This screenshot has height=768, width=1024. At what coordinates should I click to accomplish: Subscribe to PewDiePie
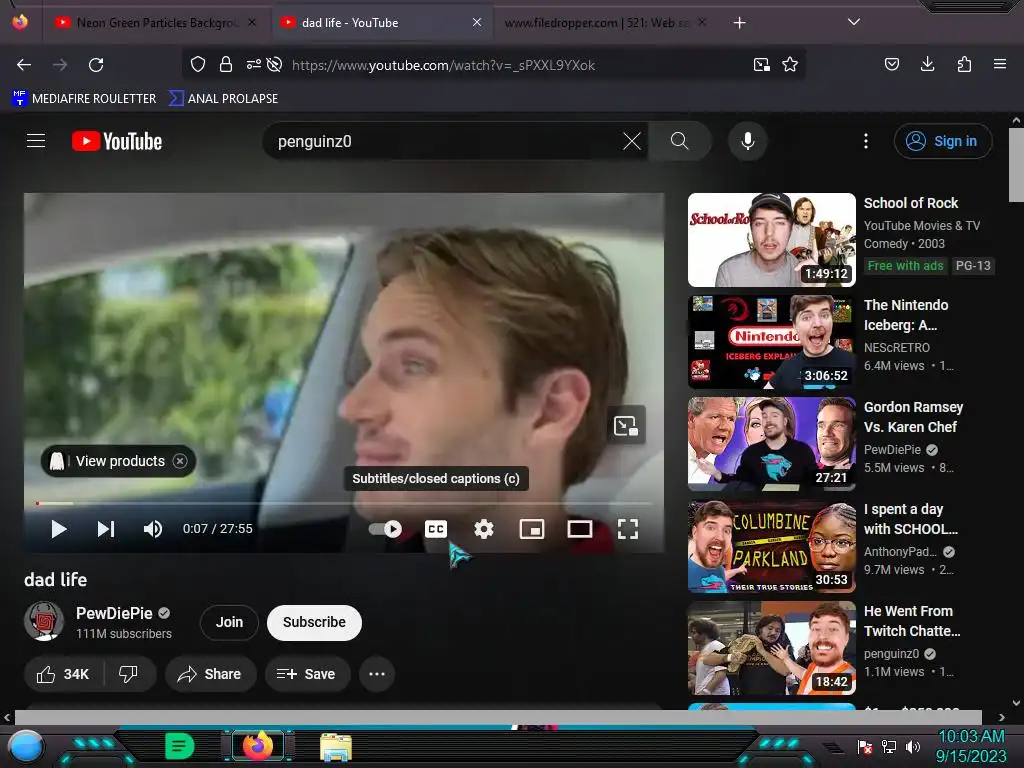tap(314, 622)
